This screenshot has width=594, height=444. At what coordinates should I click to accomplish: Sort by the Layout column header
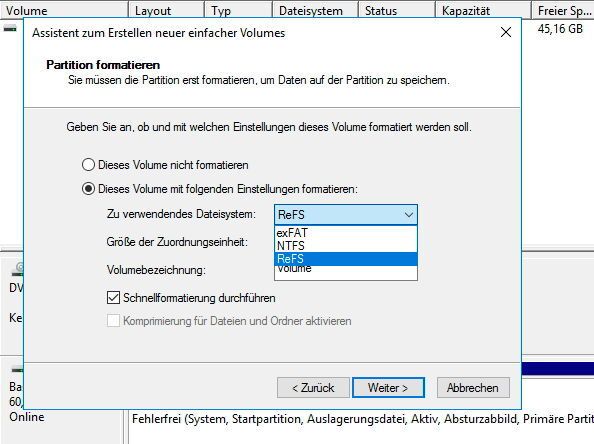(x=167, y=10)
